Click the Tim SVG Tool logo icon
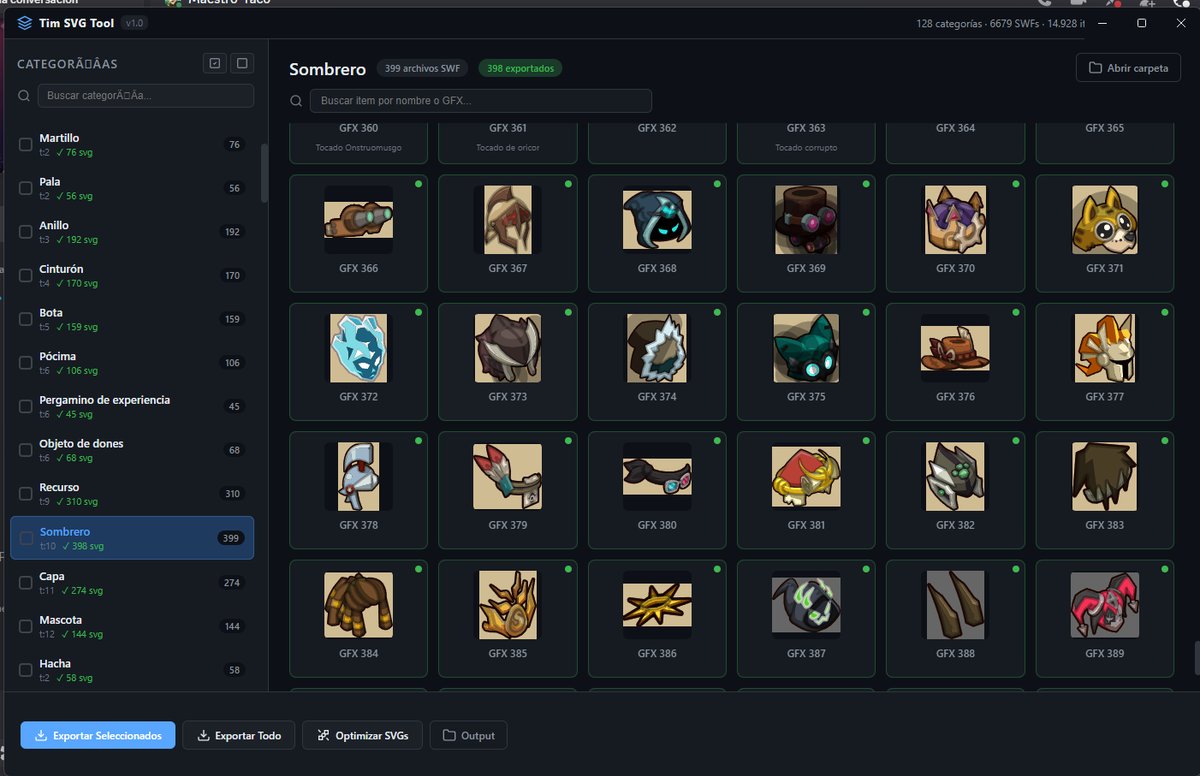 [x=24, y=23]
